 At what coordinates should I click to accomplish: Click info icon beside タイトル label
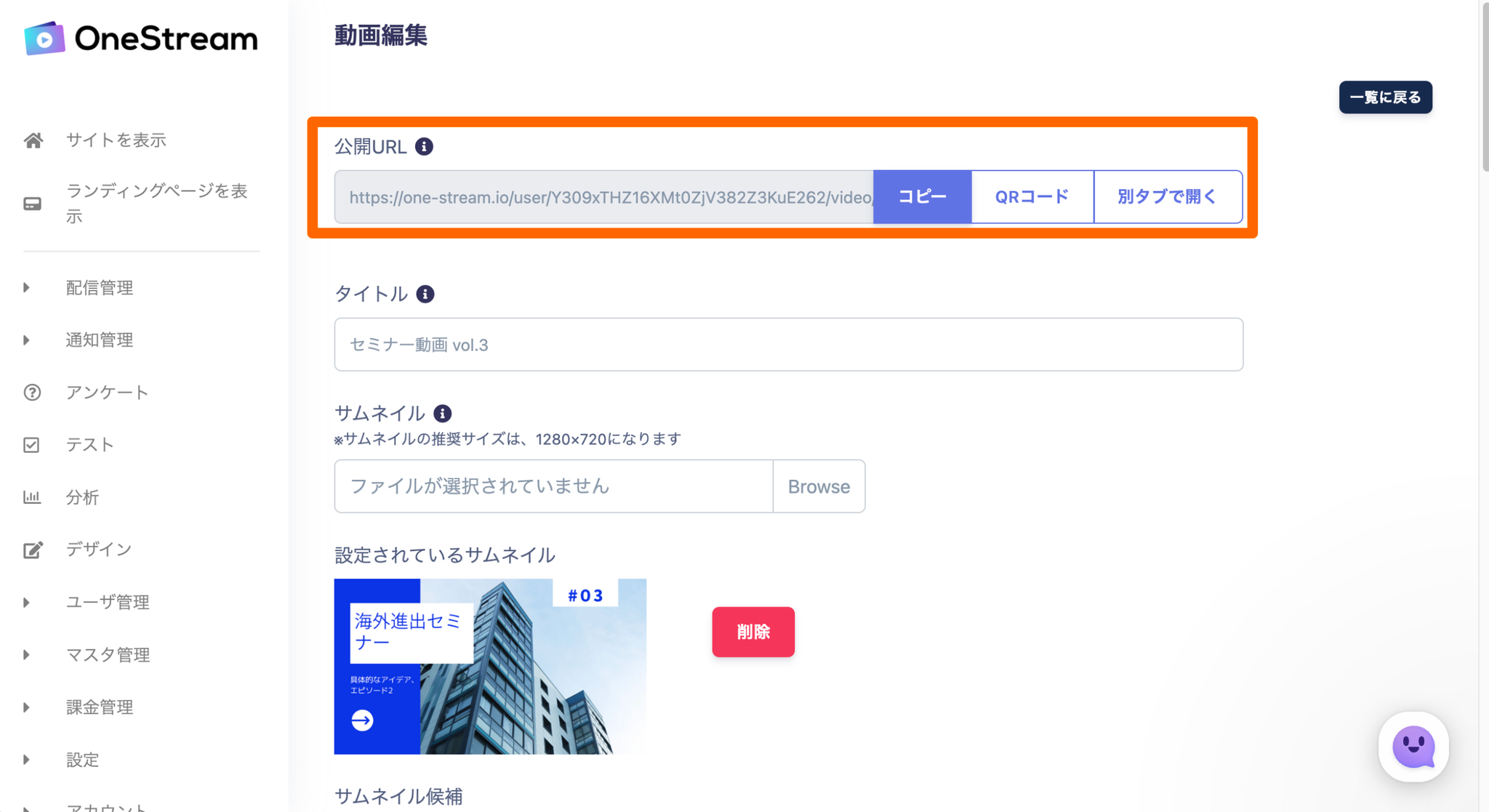point(425,294)
